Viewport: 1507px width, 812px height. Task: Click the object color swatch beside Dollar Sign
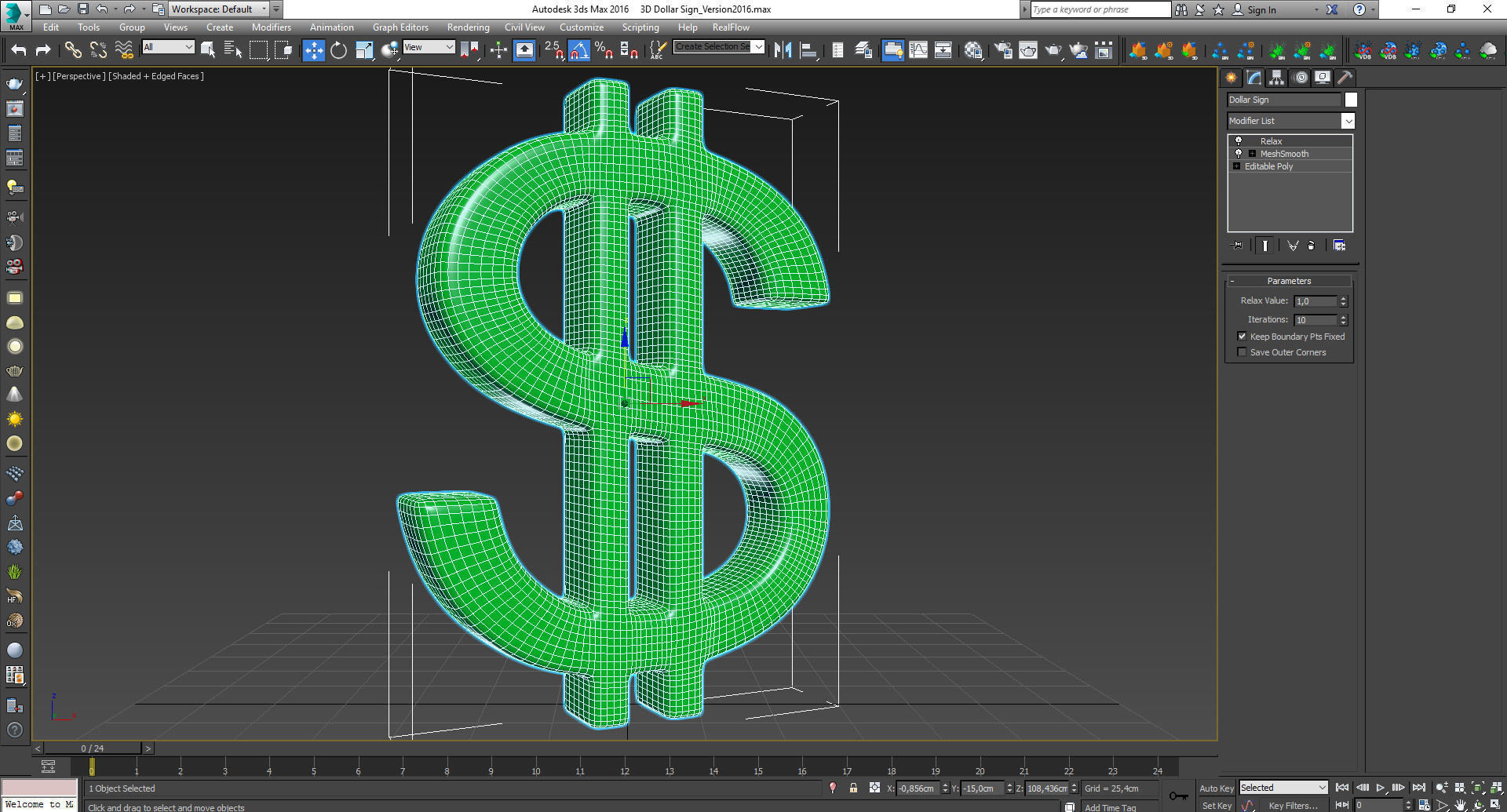pos(1351,100)
